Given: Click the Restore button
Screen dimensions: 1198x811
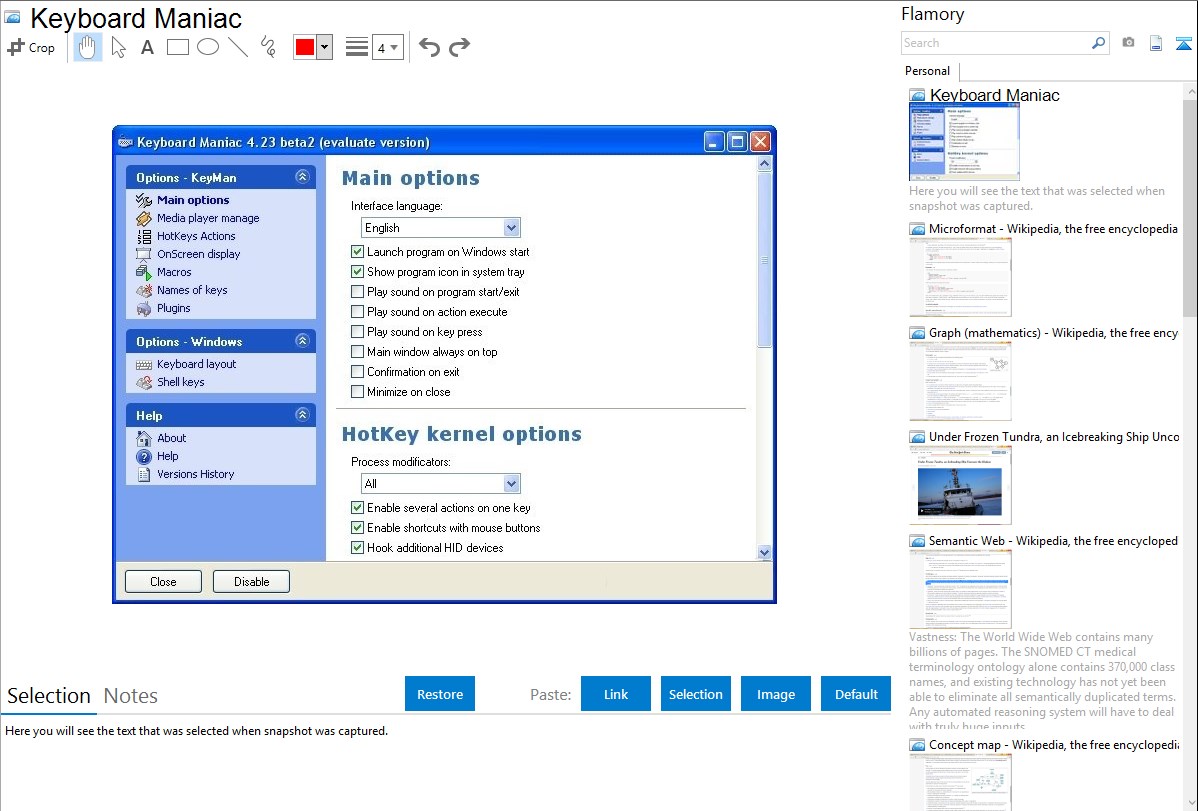Looking at the screenshot, I should pos(440,694).
